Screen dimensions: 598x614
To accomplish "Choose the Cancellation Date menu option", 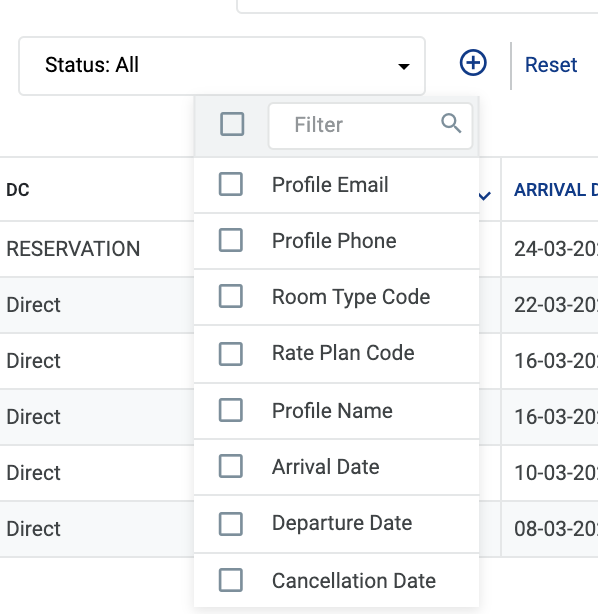I will click(336, 580).
